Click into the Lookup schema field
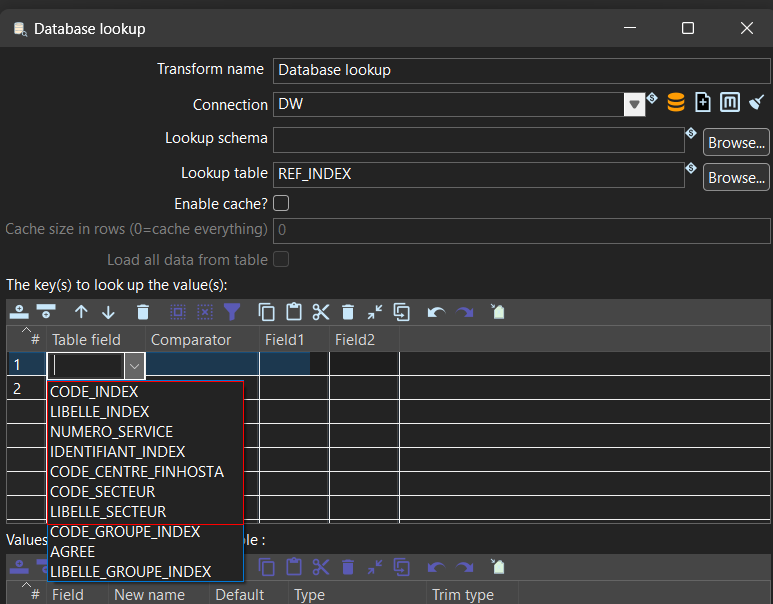The image size is (773, 604). tap(479, 140)
